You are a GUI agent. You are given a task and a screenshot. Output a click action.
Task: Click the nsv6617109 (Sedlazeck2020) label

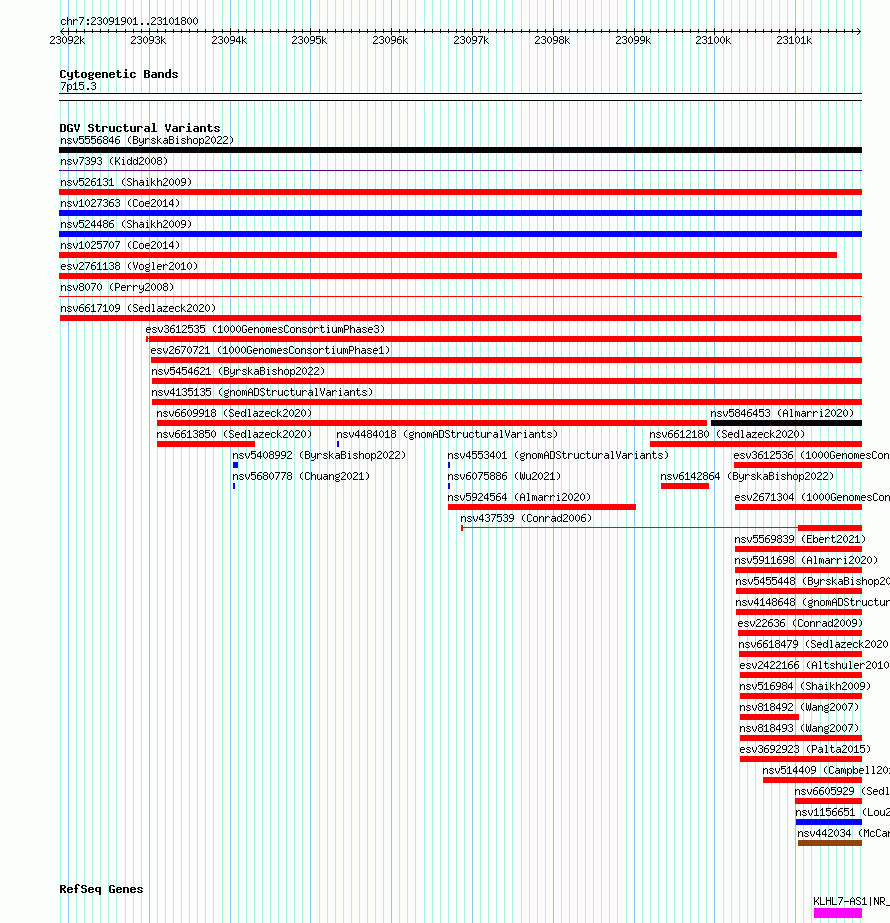tap(138, 308)
